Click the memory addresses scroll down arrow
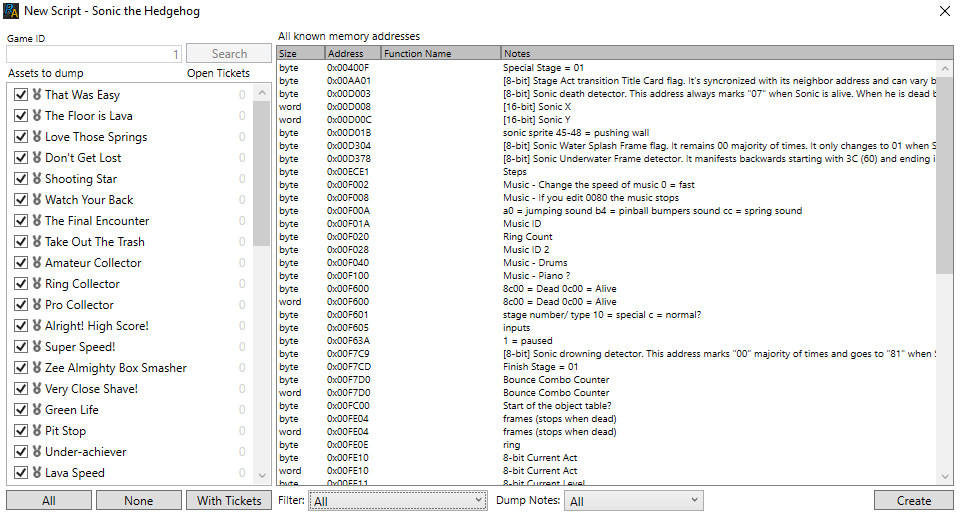960x516 pixels. (945, 476)
